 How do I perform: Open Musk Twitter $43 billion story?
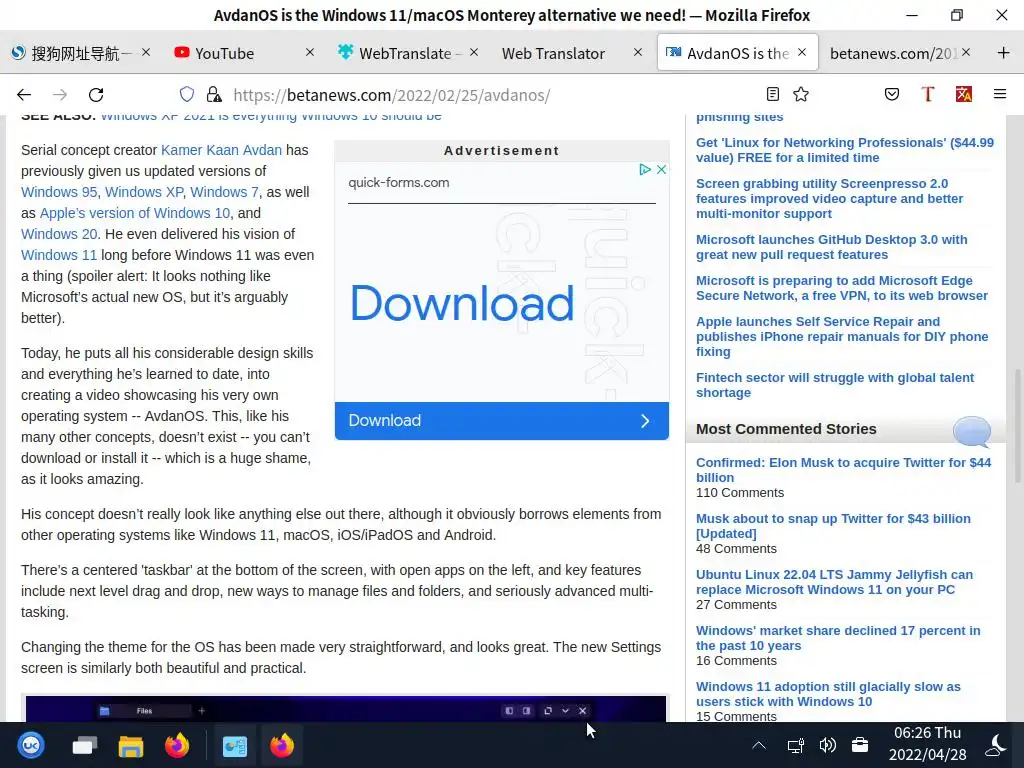coord(833,526)
